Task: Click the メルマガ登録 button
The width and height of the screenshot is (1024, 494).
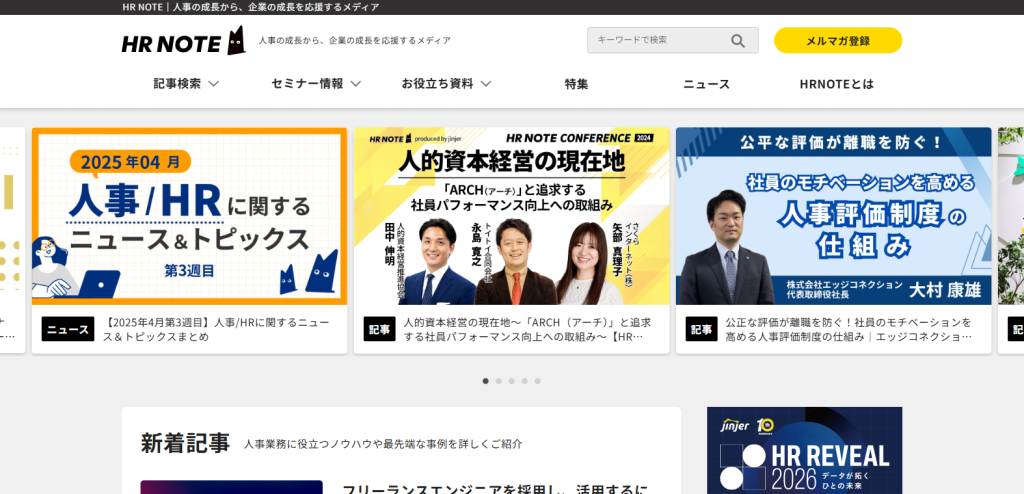Action: pyautogui.click(x=837, y=41)
